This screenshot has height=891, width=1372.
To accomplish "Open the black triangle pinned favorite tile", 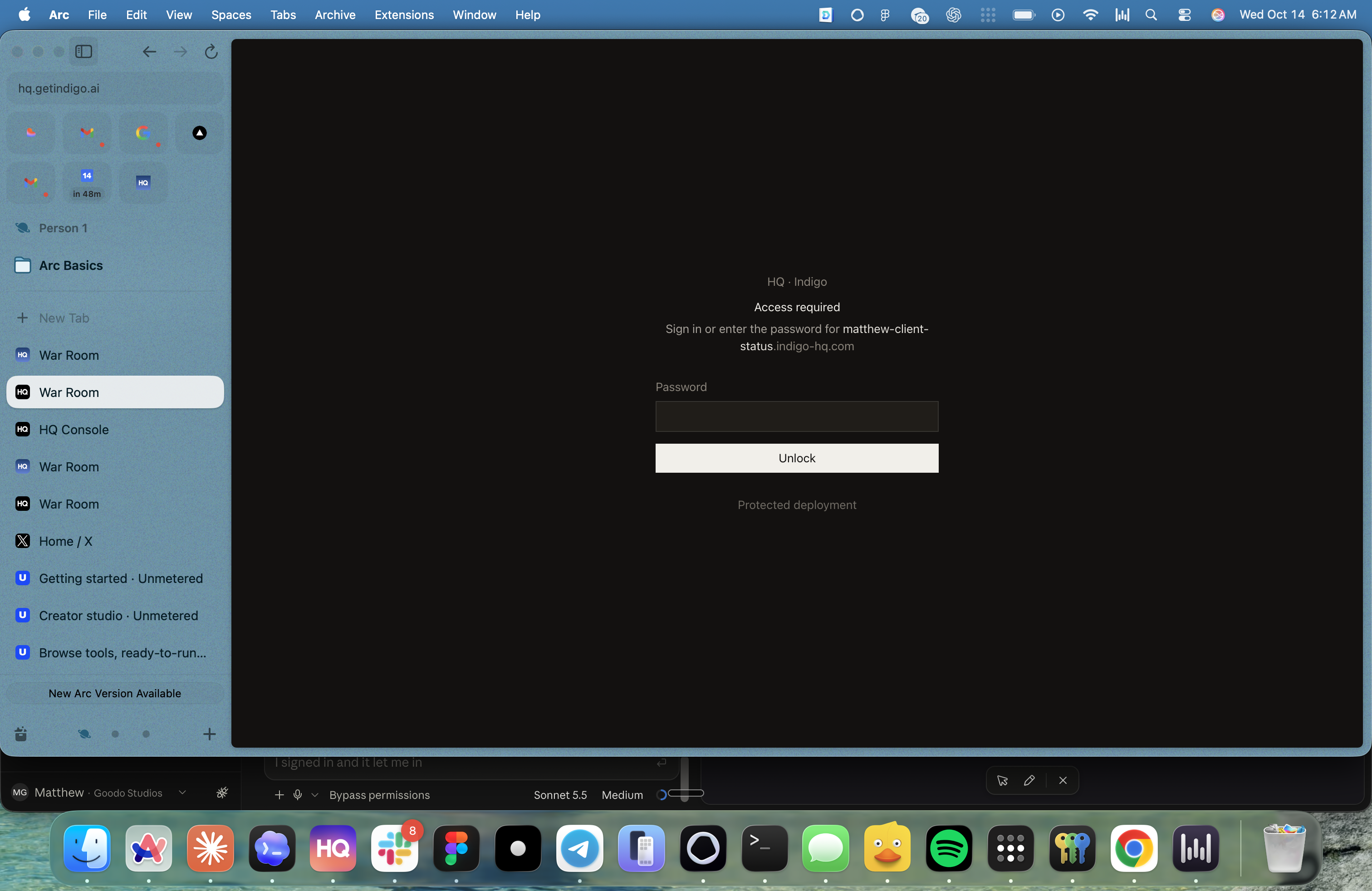I will tap(200, 133).
